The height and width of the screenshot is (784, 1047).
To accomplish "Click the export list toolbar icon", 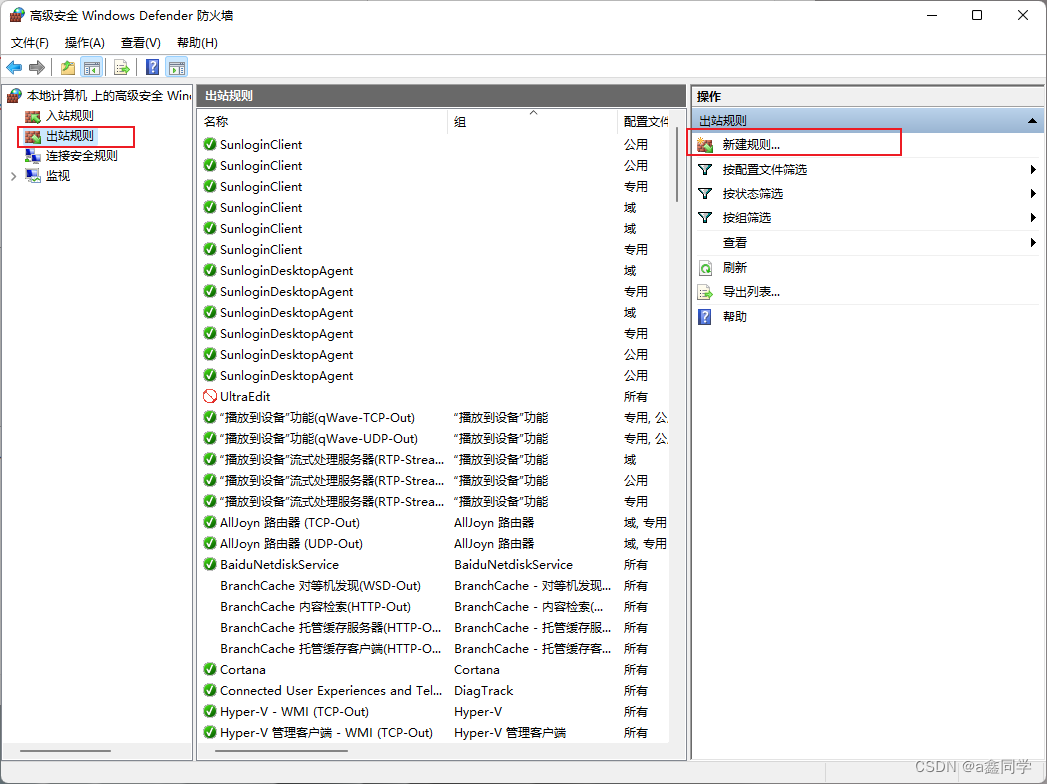I will [122, 67].
